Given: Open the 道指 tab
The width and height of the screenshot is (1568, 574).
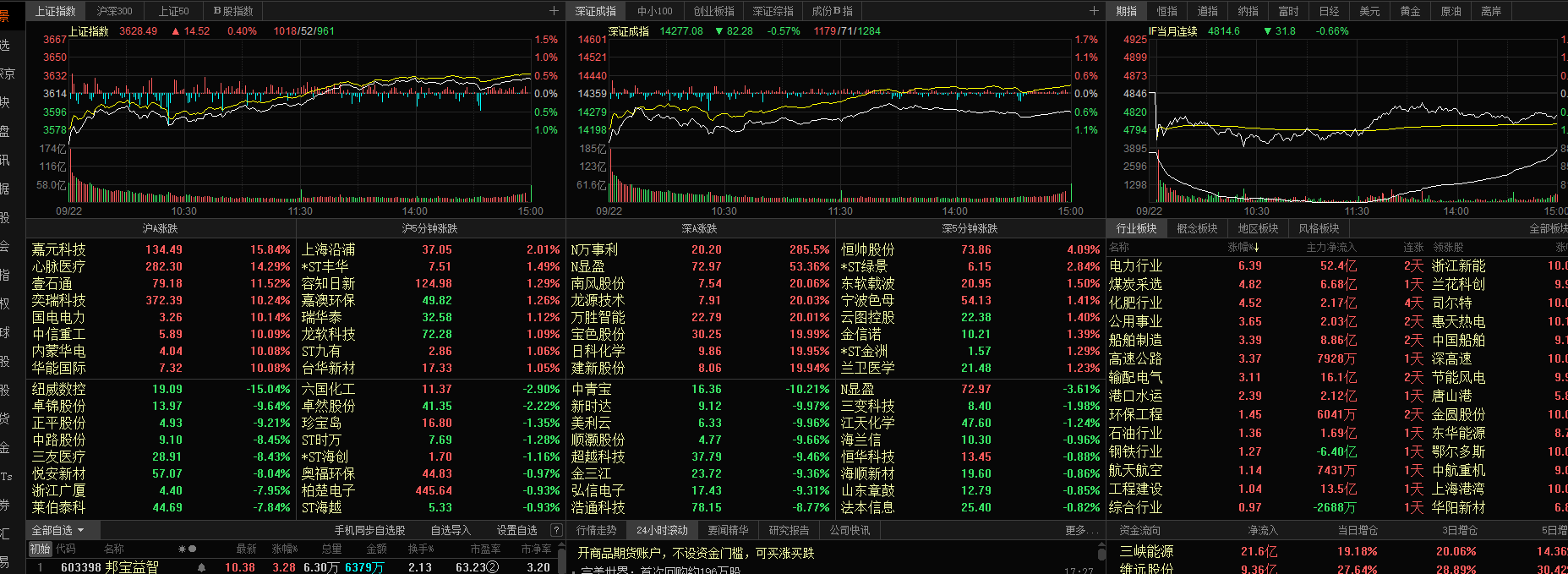Looking at the screenshot, I should tap(1207, 11).
